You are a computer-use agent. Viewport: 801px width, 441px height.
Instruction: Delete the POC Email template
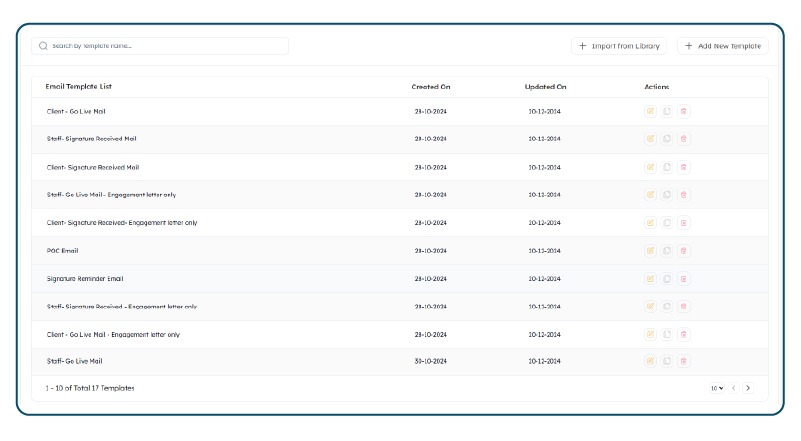[x=684, y=251]
